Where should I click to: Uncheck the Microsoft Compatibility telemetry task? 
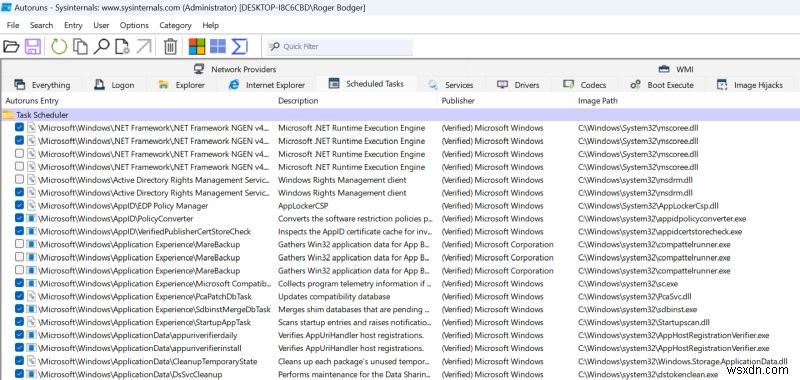click(x=19, y=283)
